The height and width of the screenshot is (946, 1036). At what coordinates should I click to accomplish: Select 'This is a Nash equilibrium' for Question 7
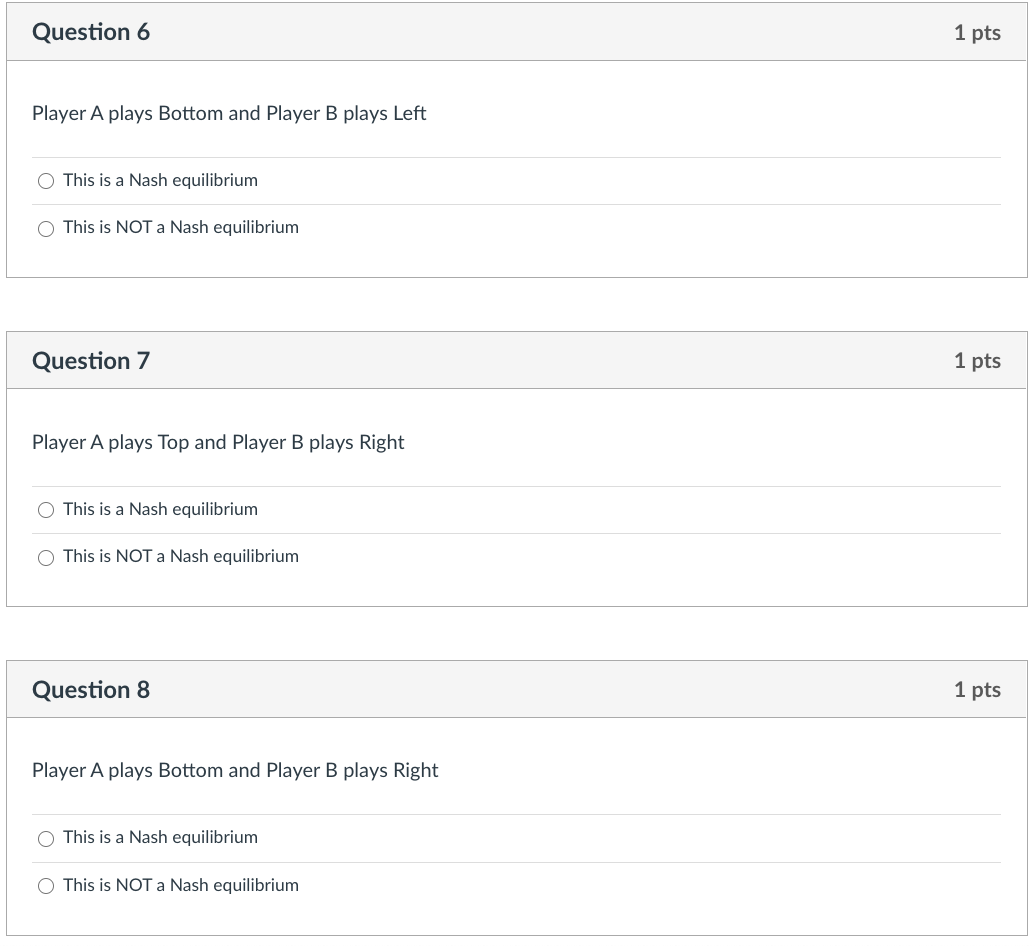46,510
